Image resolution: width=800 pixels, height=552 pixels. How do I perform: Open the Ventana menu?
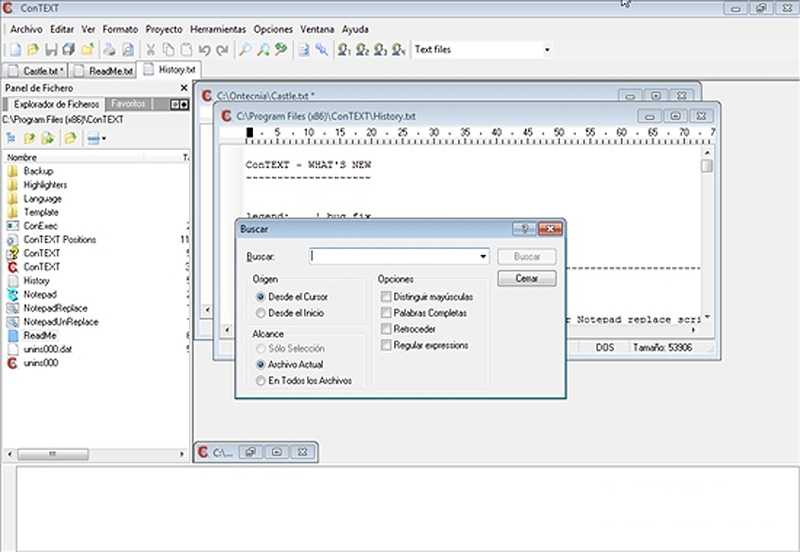(317, 30)
